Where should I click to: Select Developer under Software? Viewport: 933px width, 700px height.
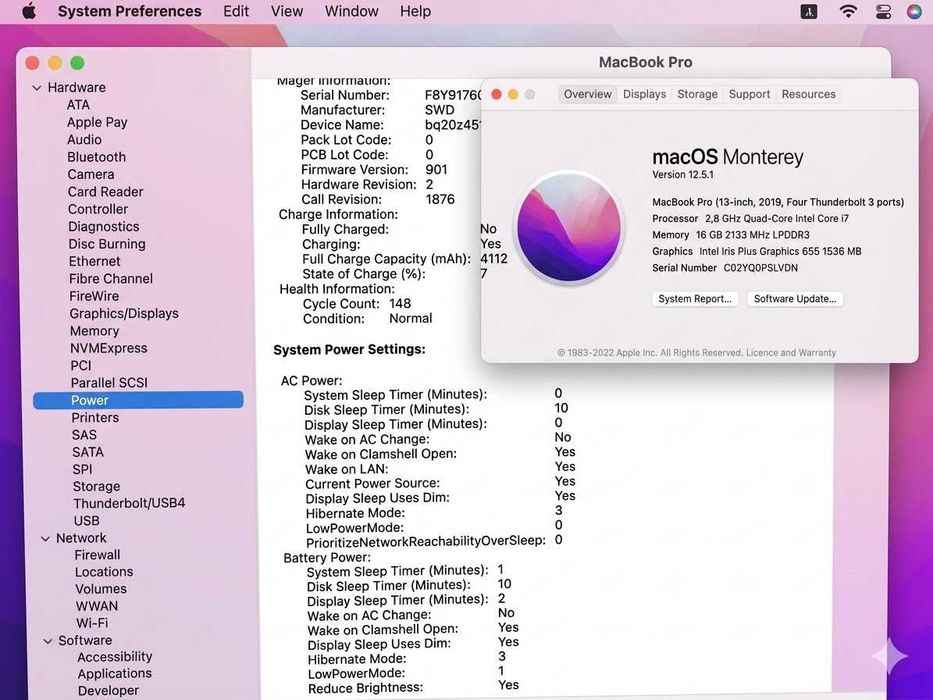point(108,690)
